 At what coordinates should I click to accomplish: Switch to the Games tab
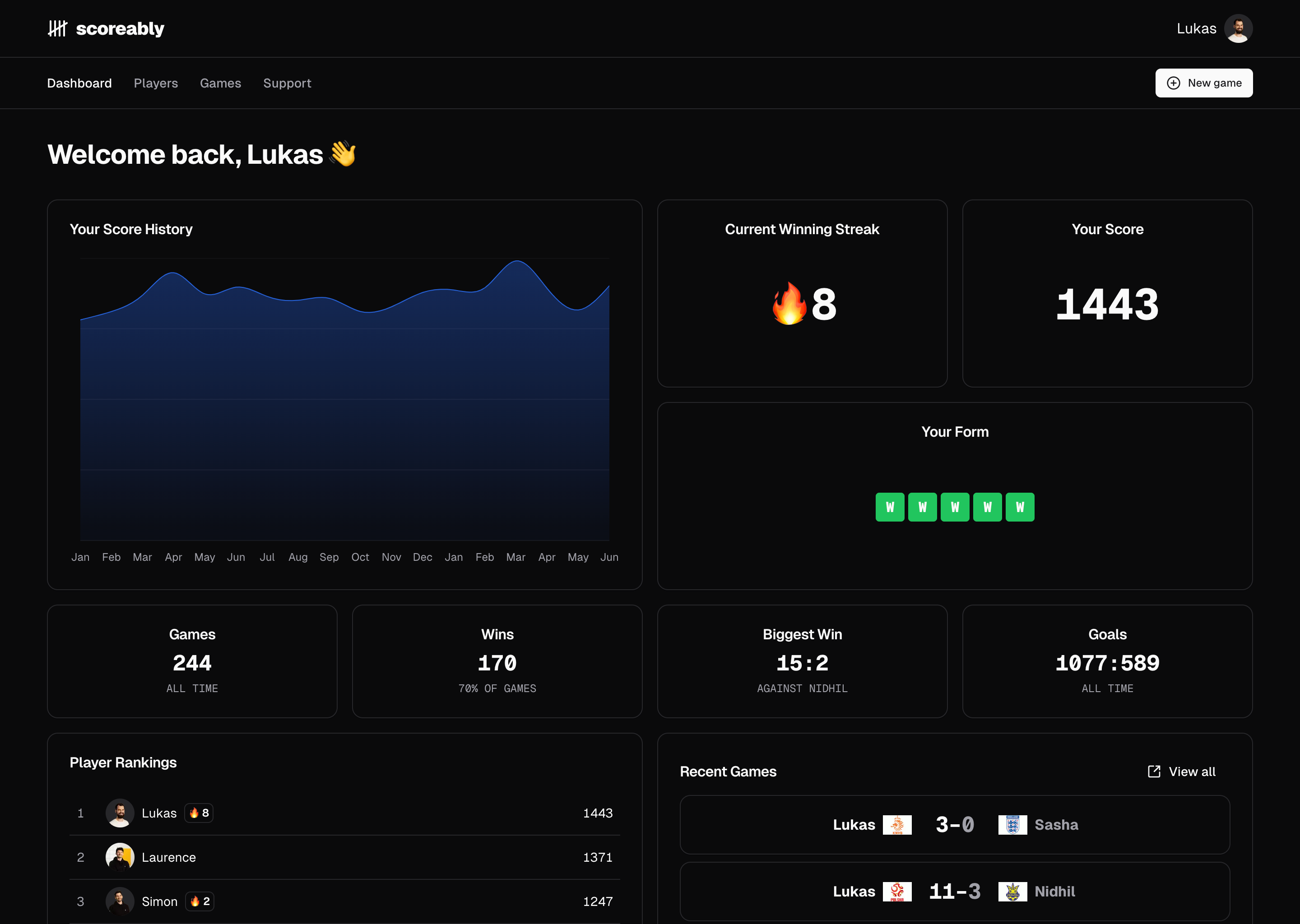pos(220,83)
